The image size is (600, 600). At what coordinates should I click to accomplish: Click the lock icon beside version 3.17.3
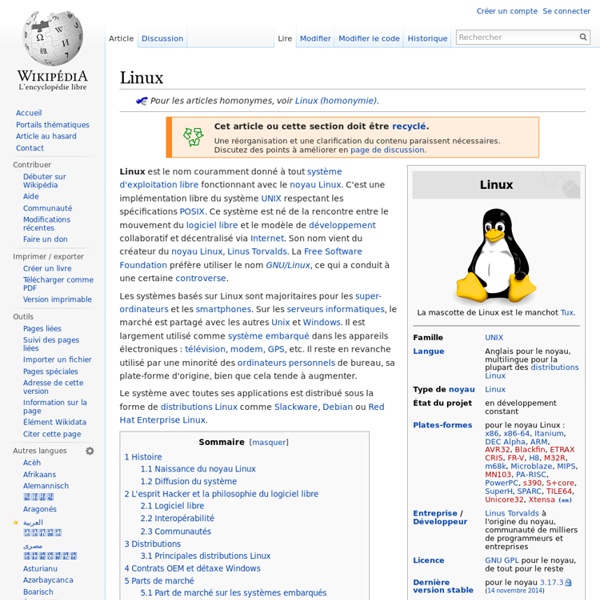tap(568, 582)
